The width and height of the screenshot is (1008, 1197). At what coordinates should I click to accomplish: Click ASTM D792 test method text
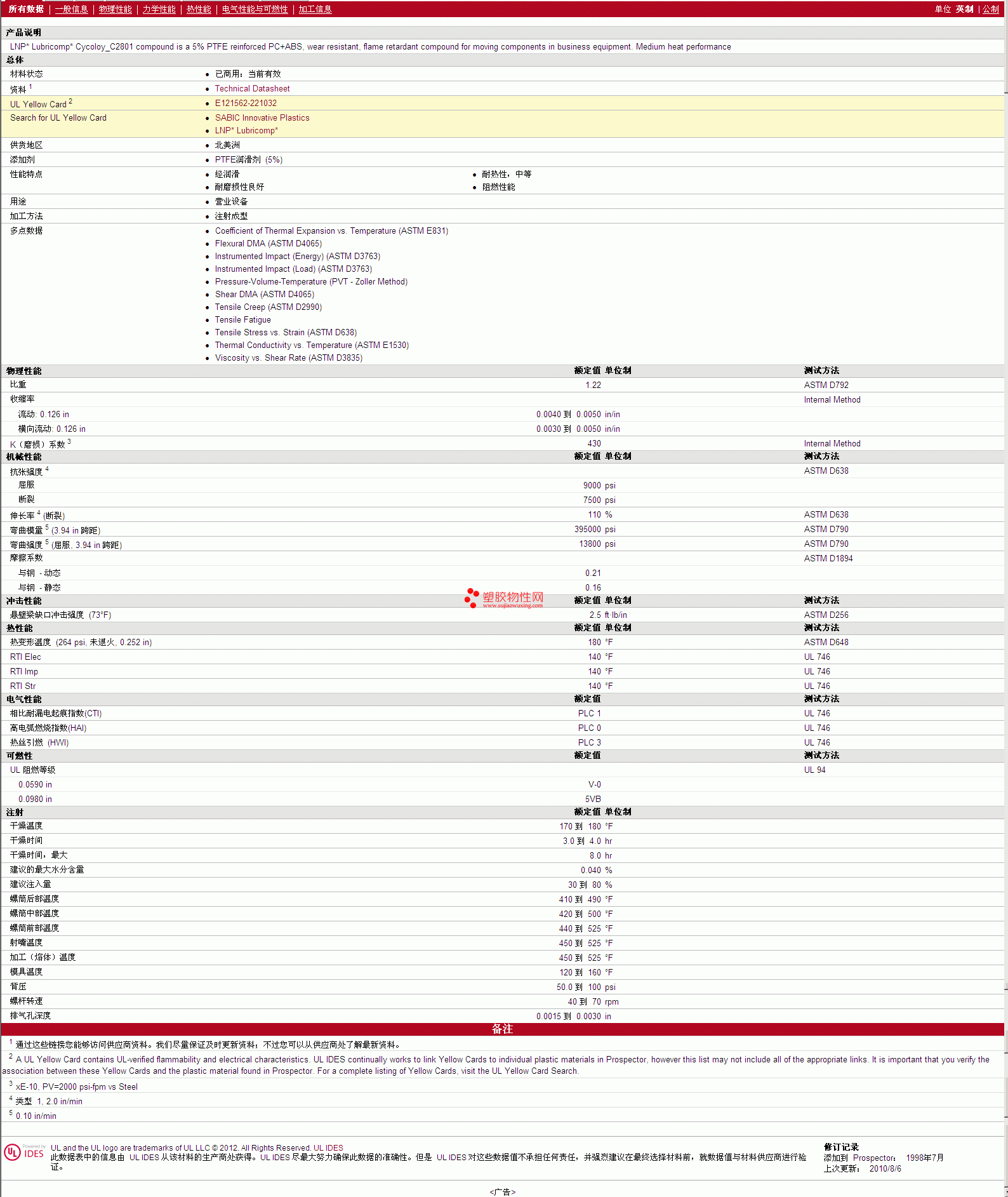click(826, 385)
